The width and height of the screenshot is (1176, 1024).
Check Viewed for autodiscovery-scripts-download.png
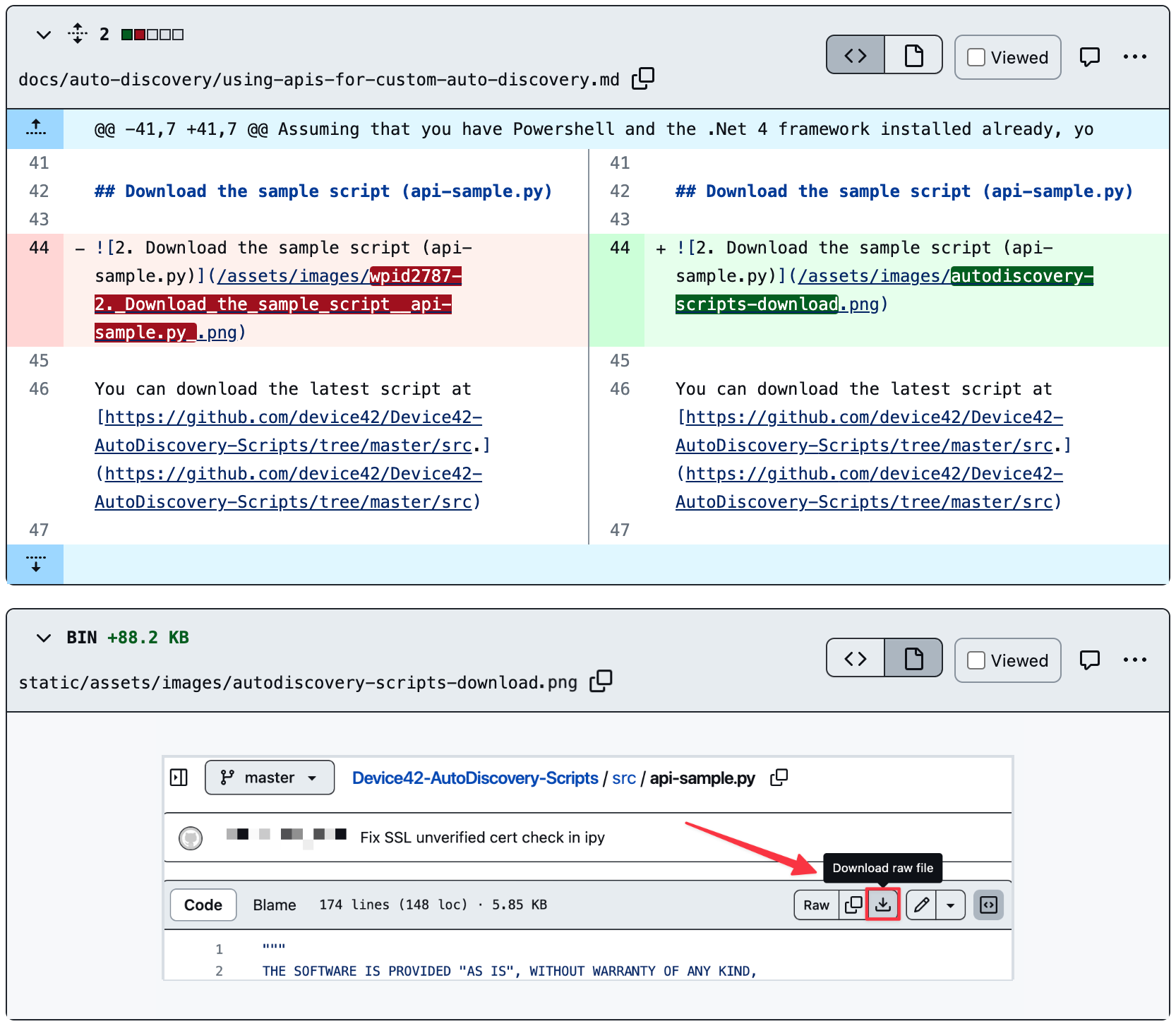(976, 660)
